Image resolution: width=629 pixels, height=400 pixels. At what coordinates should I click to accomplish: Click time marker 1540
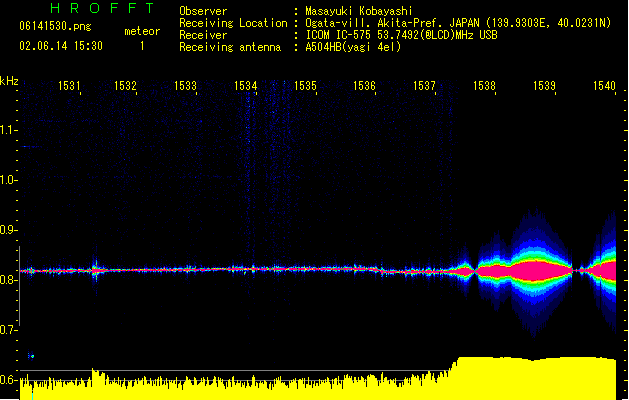[x=604, y=86]
